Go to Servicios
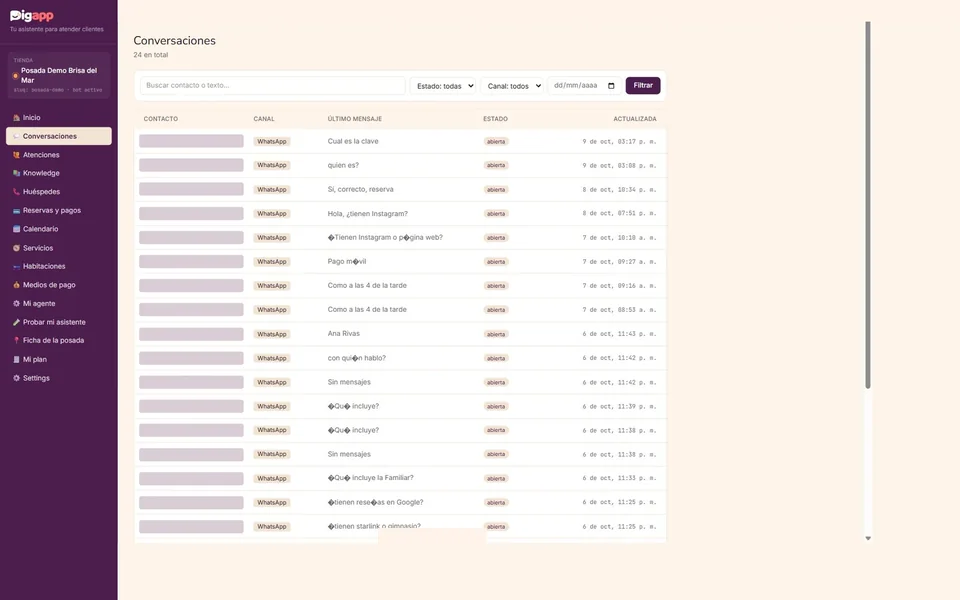Image resolution: width=960 pixels, height=600 pixels. 59,248
